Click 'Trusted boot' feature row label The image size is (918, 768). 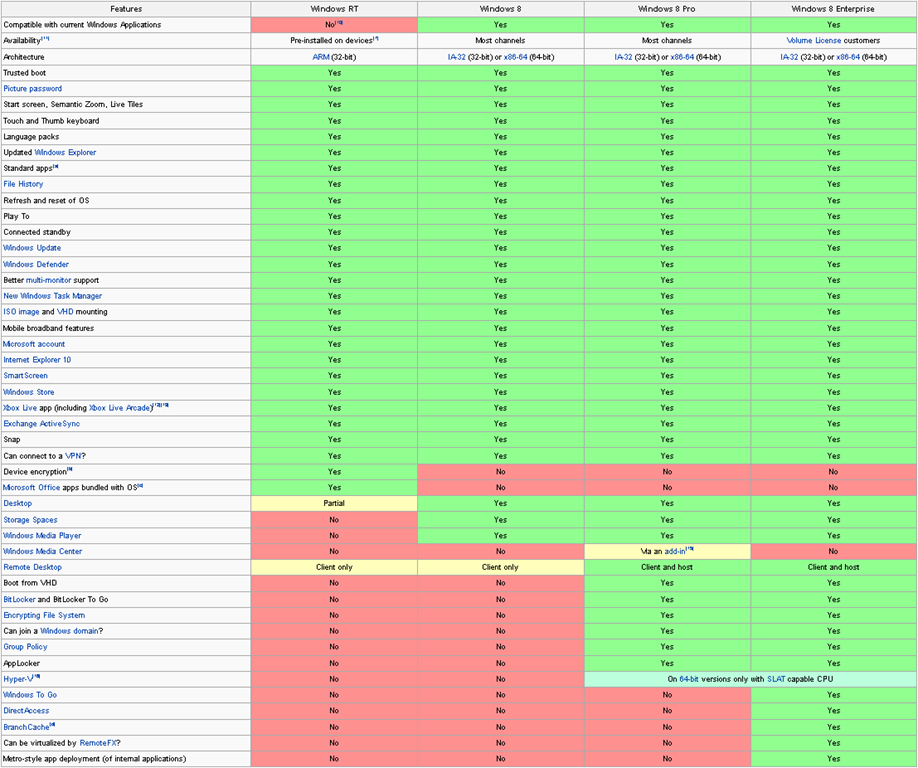click(x=25, y=73)
